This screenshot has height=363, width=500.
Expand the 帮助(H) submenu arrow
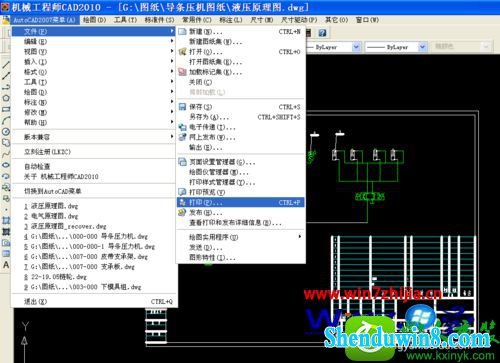tap(172, 122)
